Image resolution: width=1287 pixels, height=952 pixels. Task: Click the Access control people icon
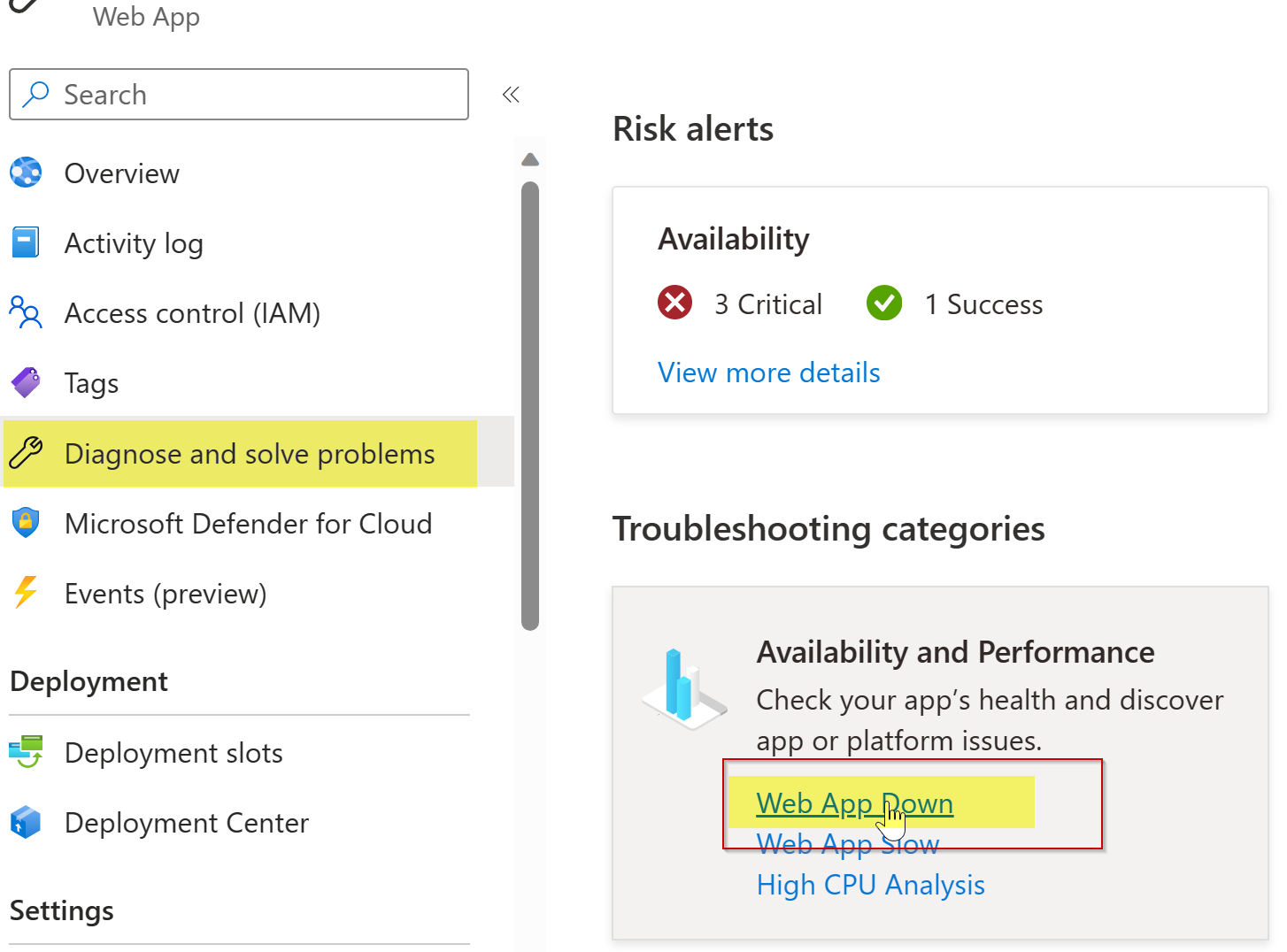pyautogui.click(x=26, y=312)
